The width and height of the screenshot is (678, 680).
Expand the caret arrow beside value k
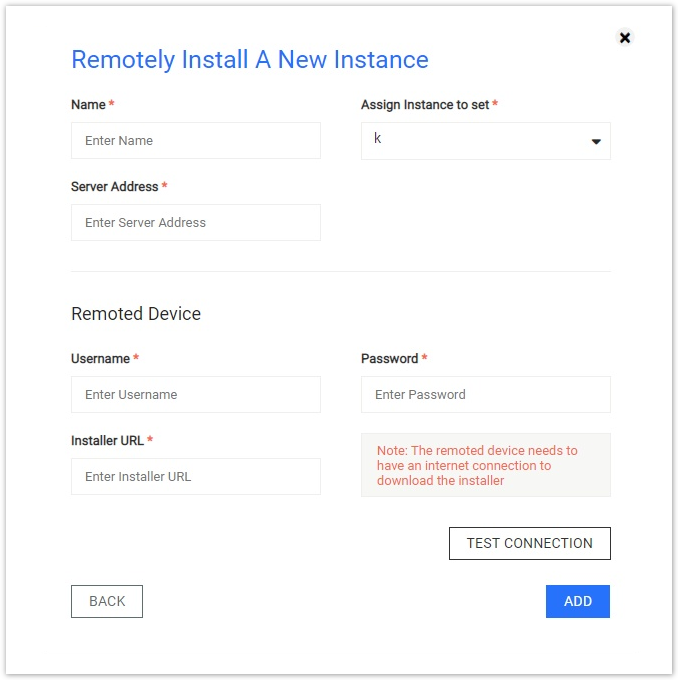pyautogui.click(x=596, y=141)
